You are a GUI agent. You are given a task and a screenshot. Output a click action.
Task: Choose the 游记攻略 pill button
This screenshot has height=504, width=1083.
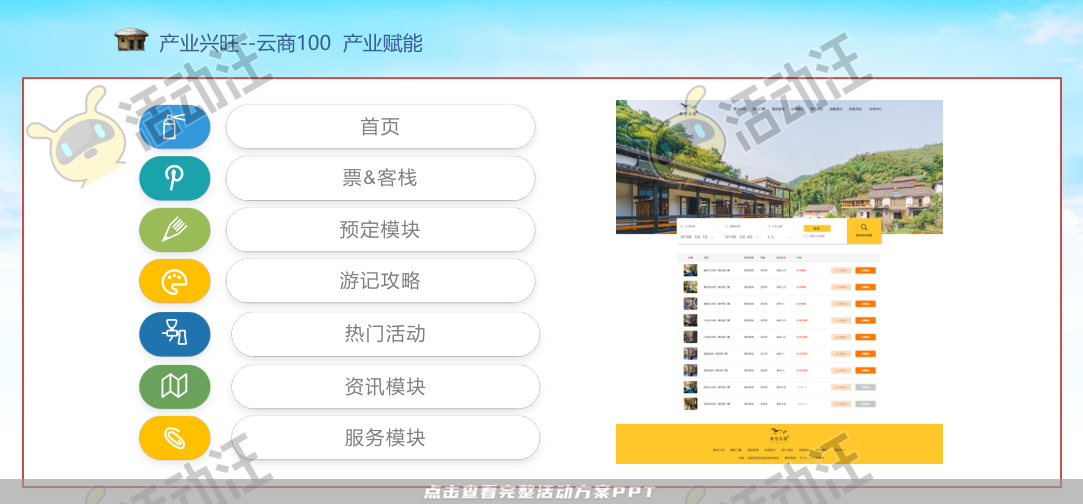click(x=381, y=281)
